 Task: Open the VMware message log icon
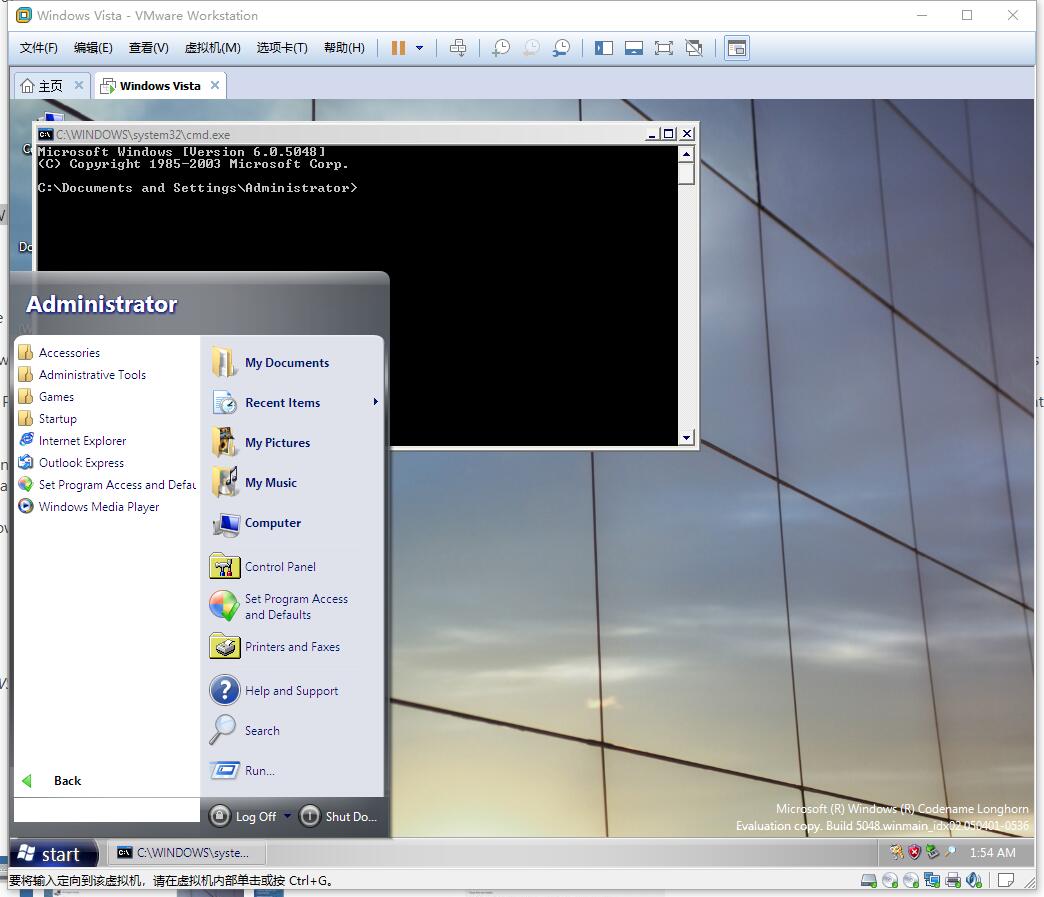[1006, 880]
